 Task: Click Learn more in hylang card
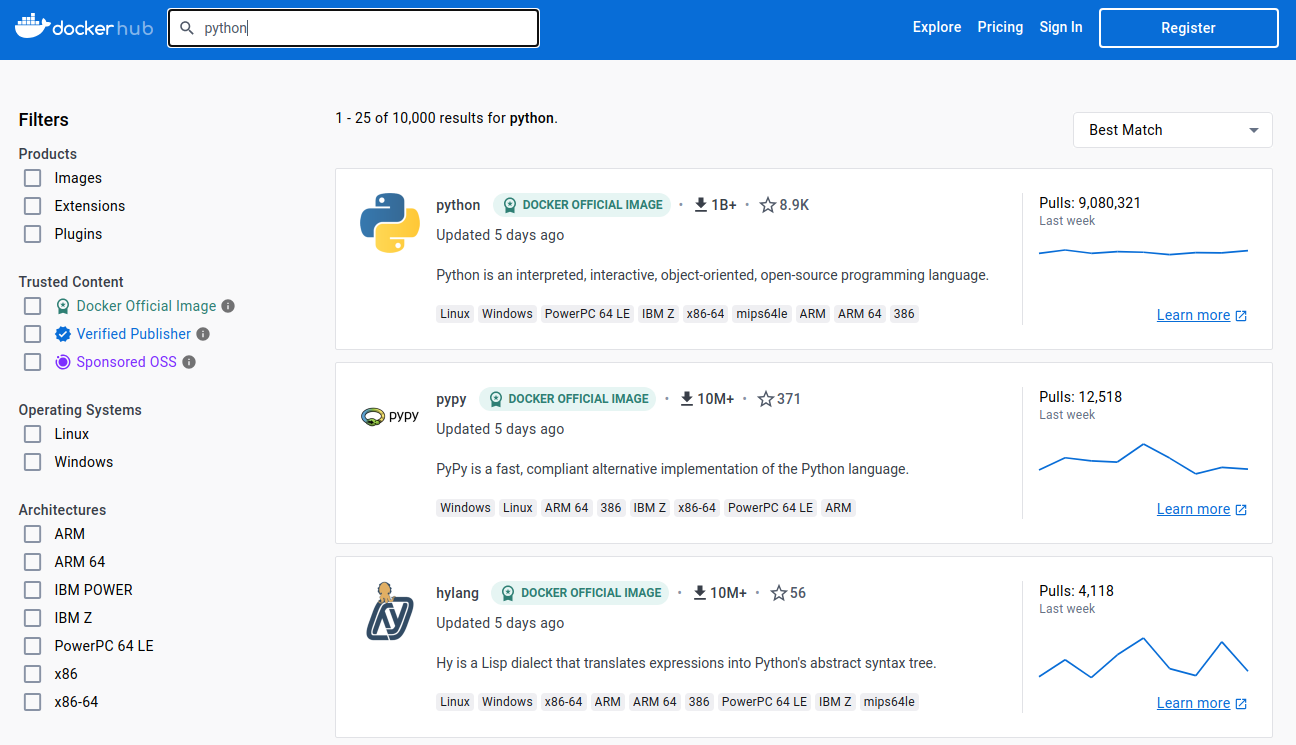pyautogui.click(x=1193, y=703)
